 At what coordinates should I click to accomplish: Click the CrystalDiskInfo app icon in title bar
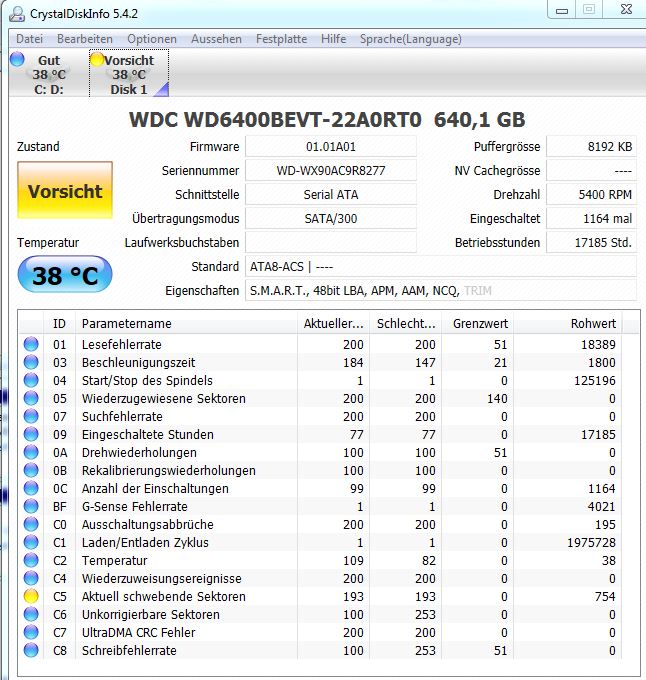pos(17,14)
